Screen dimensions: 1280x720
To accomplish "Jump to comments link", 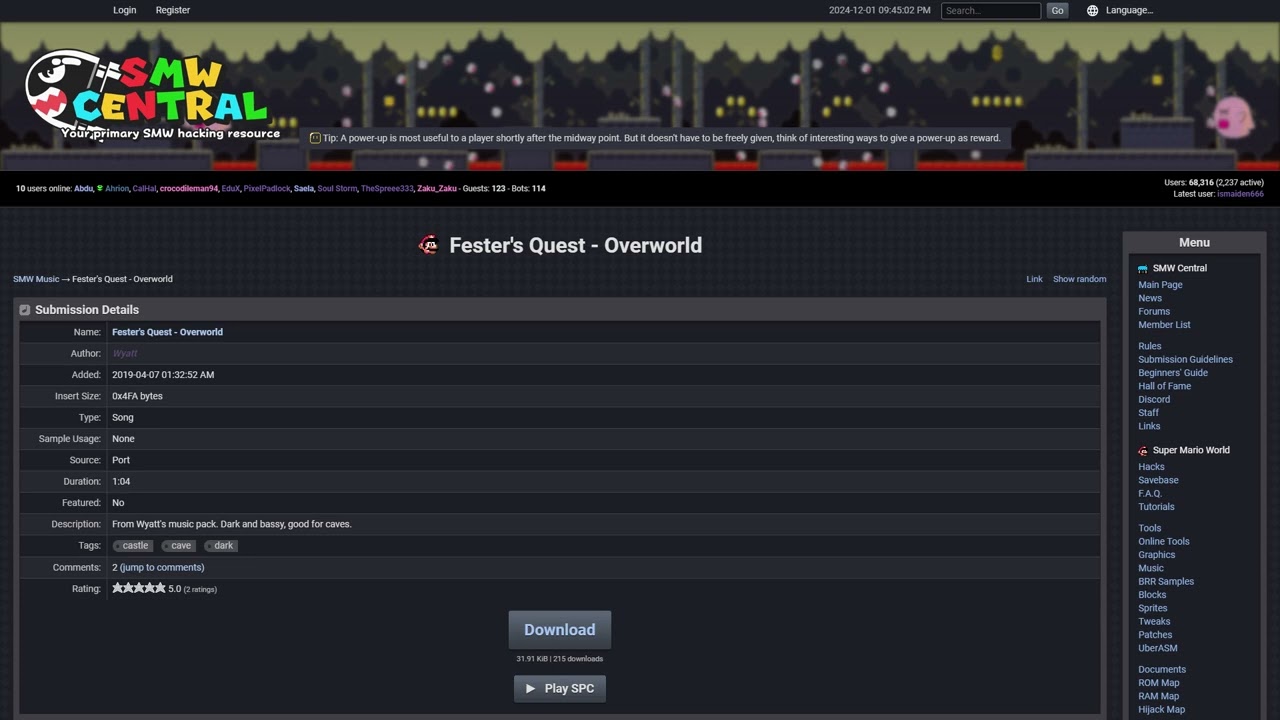I will pyautogui.click(x=162, y=567).
